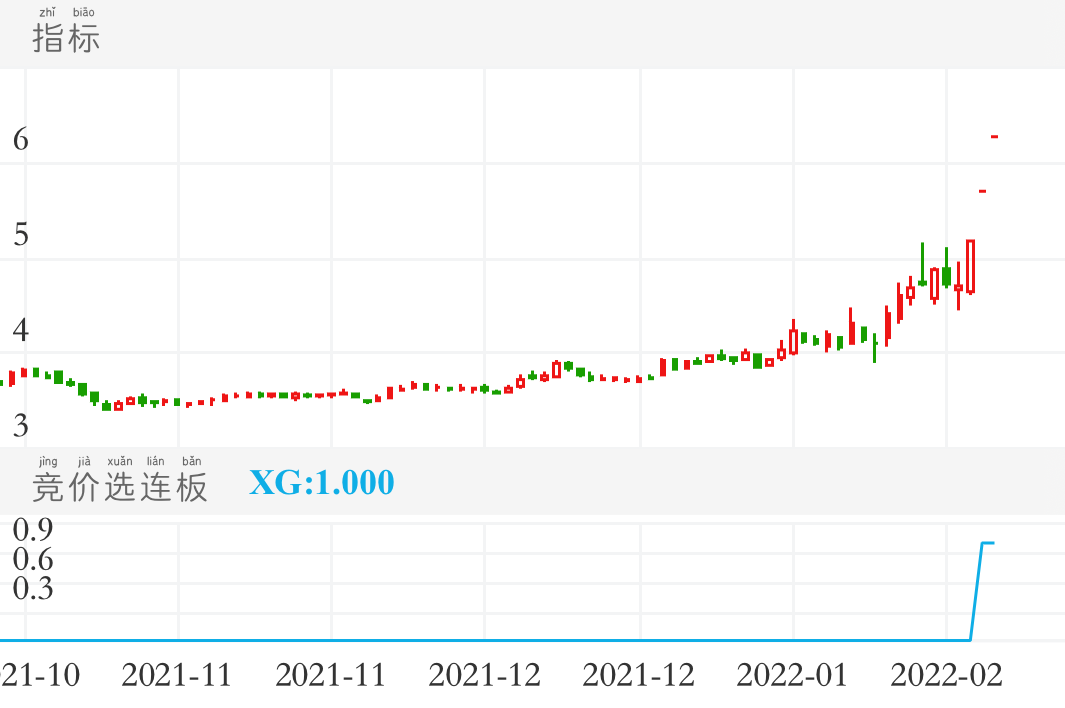Select price axis label 3
The image size is (1065, 708).
coord(20,425)
